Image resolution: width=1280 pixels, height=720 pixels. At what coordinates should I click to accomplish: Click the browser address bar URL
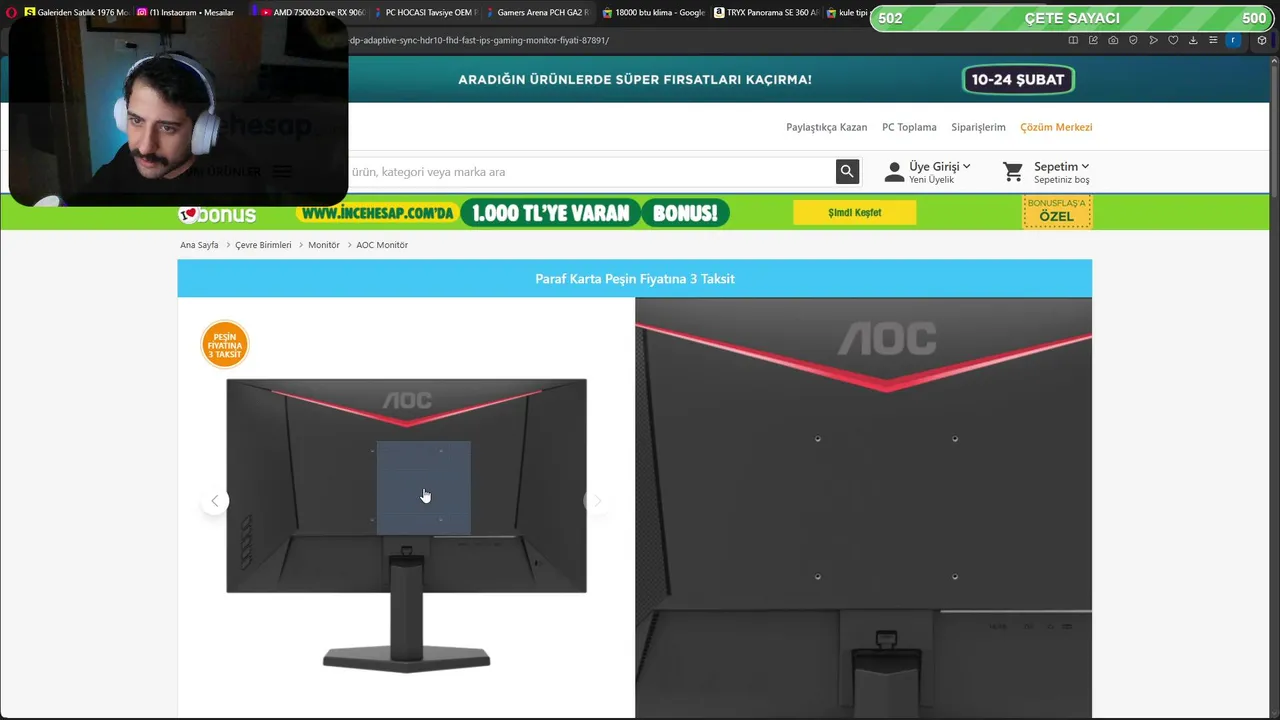[x=480, y=40]
